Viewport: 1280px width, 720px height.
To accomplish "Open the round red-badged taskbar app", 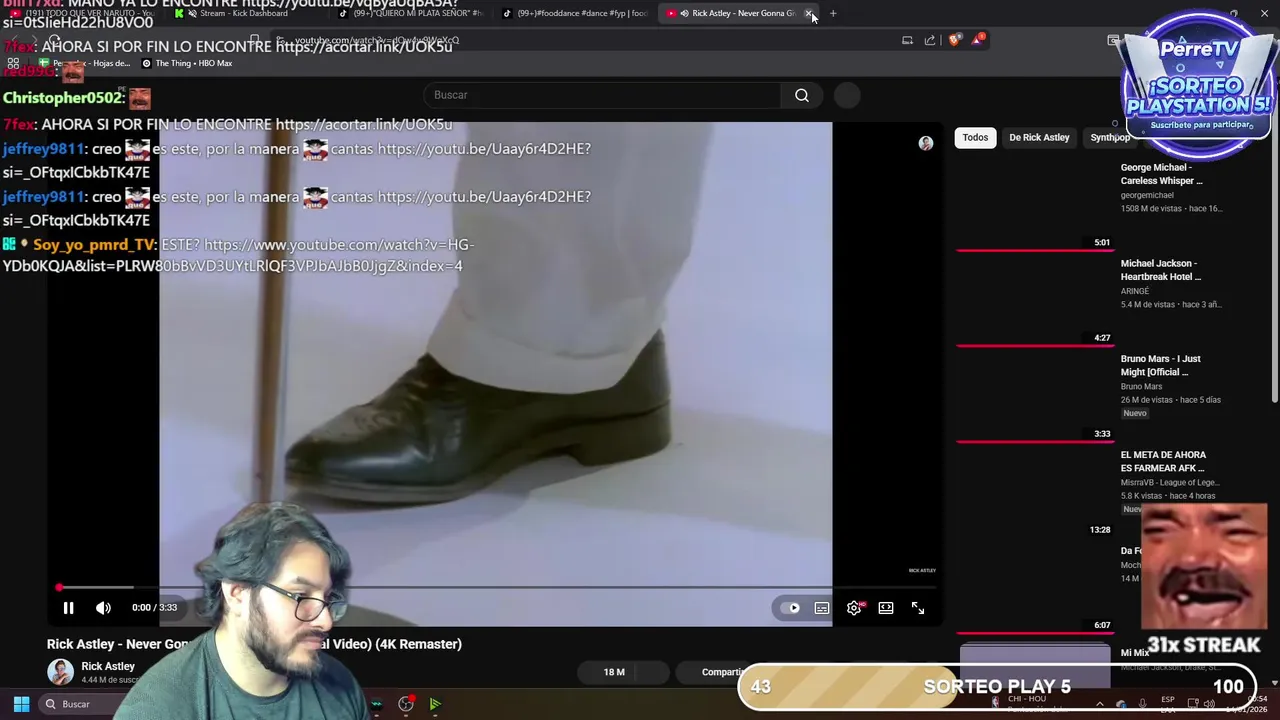I will [406, 704].
